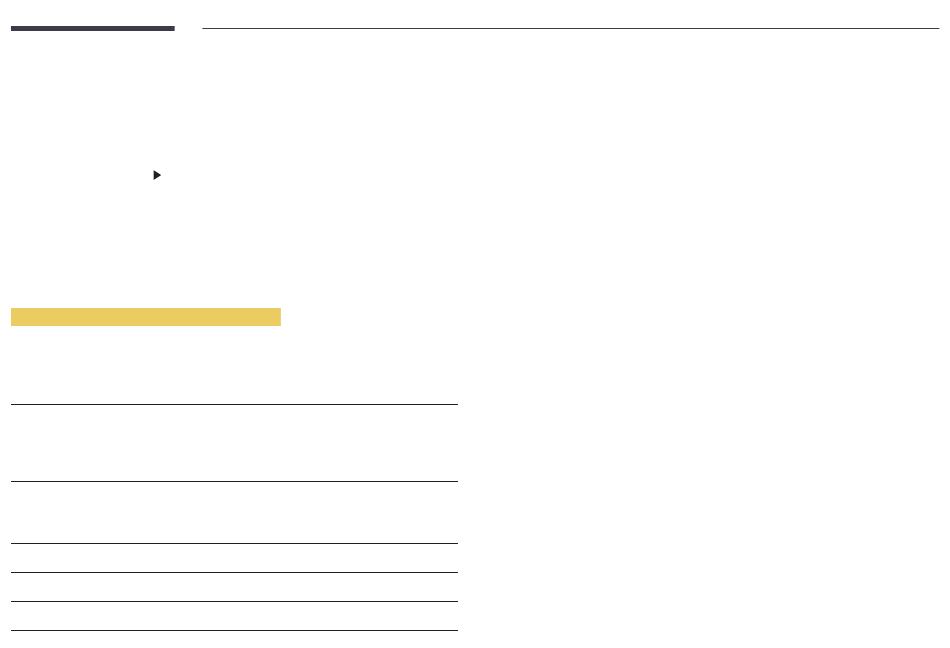
Task: Click blank space under dark header bar
Action: coord(93,91)
